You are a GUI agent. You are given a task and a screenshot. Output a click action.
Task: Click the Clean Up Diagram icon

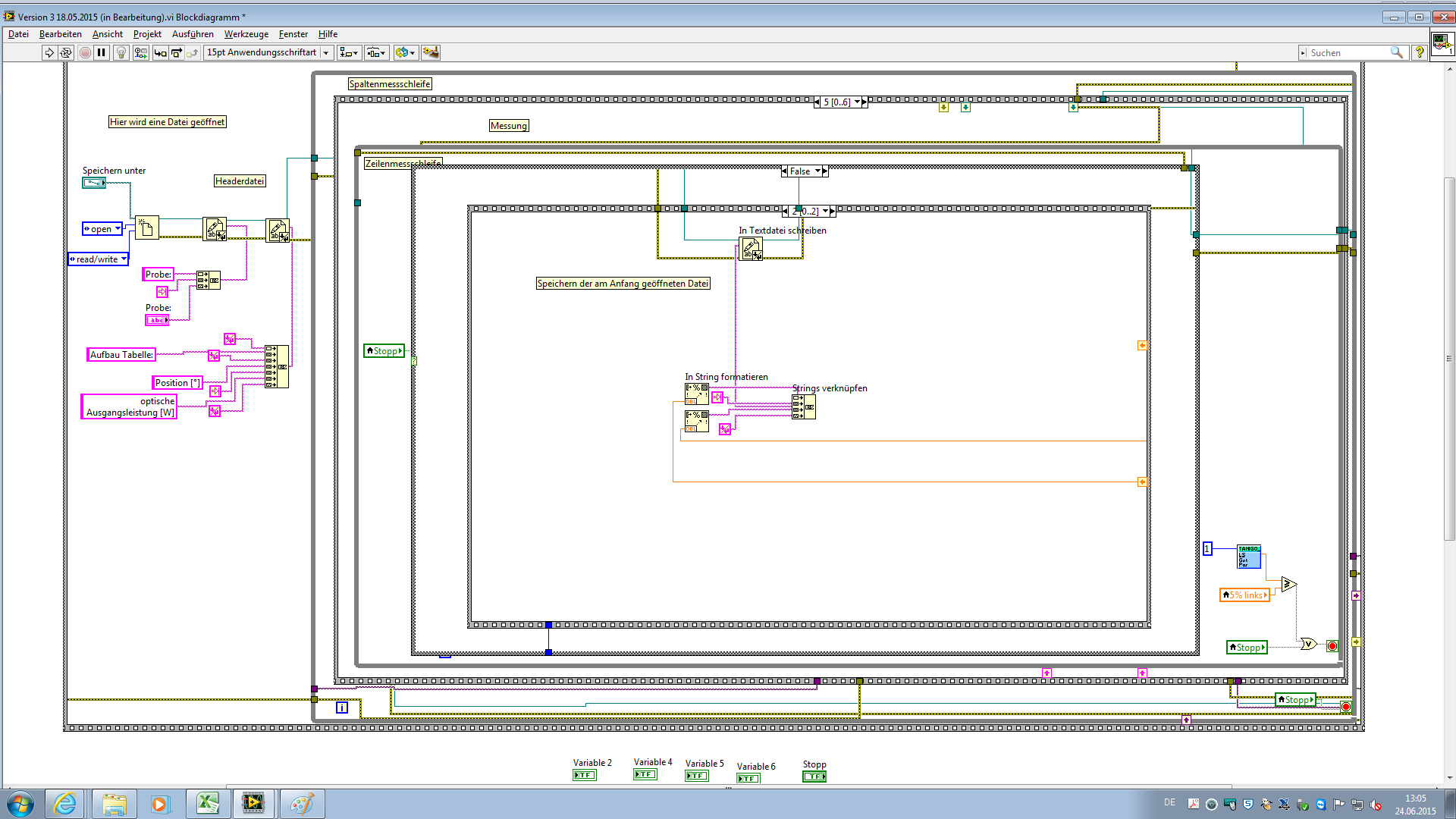point(431,52)
